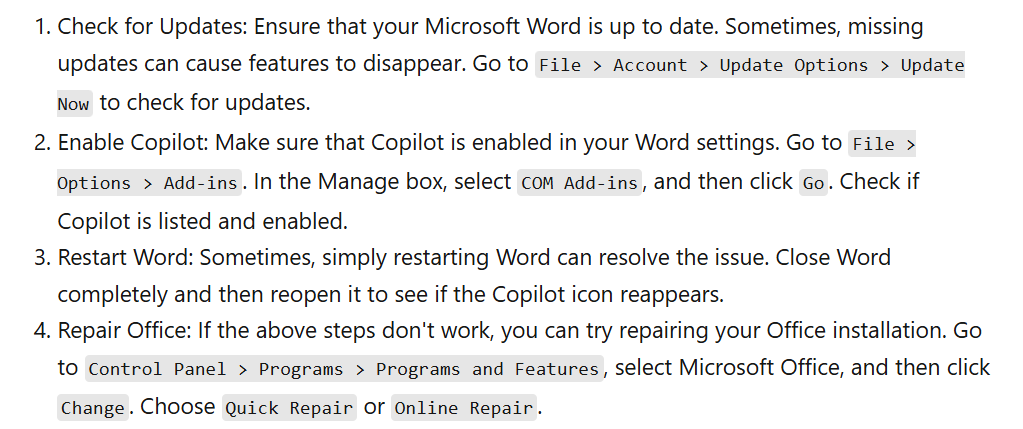Click list number 3 marker
The width and height of the screenshot is (1023, 429).
point(42,258)
